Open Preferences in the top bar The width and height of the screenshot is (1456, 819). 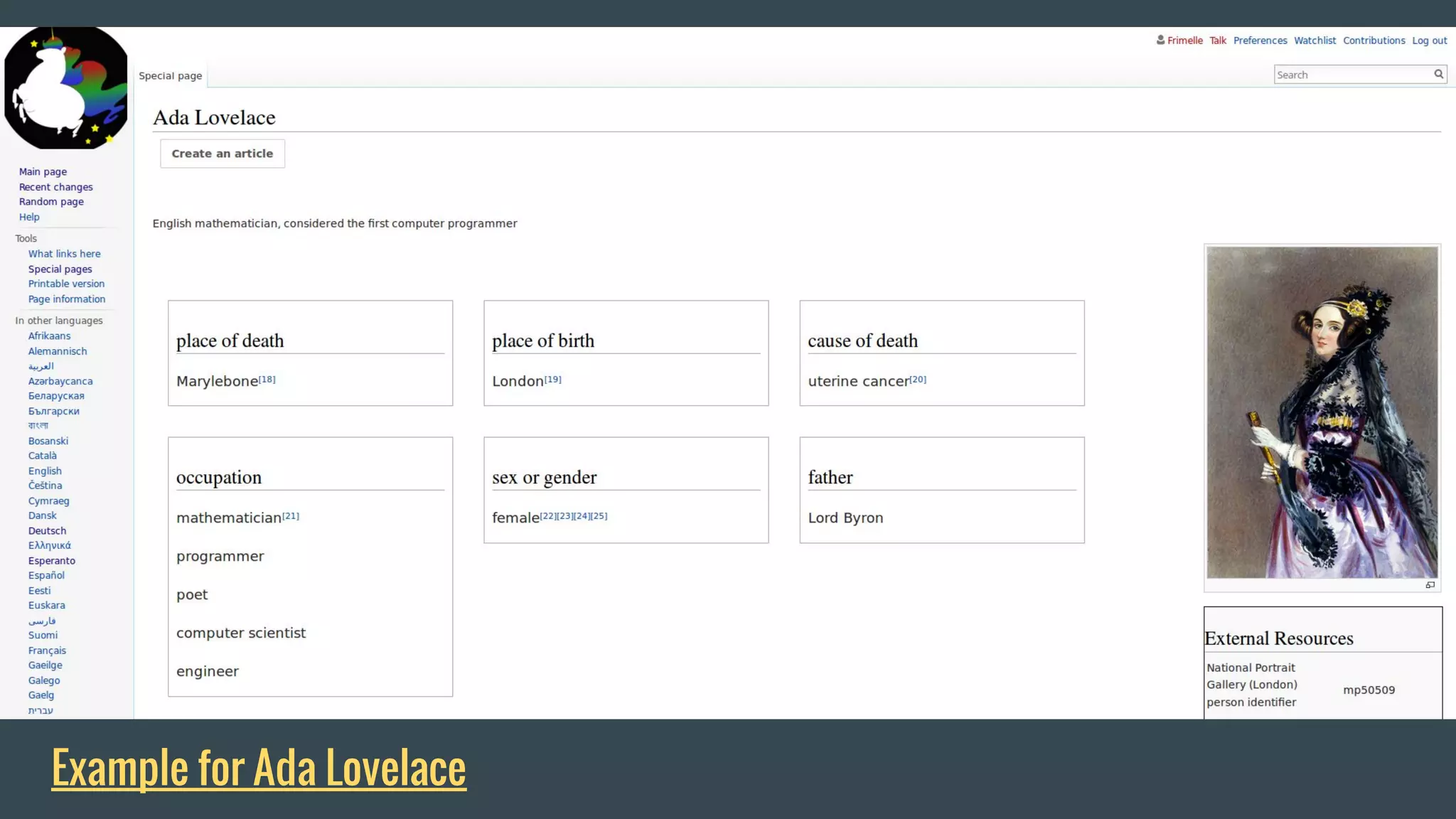[1260, 41]
